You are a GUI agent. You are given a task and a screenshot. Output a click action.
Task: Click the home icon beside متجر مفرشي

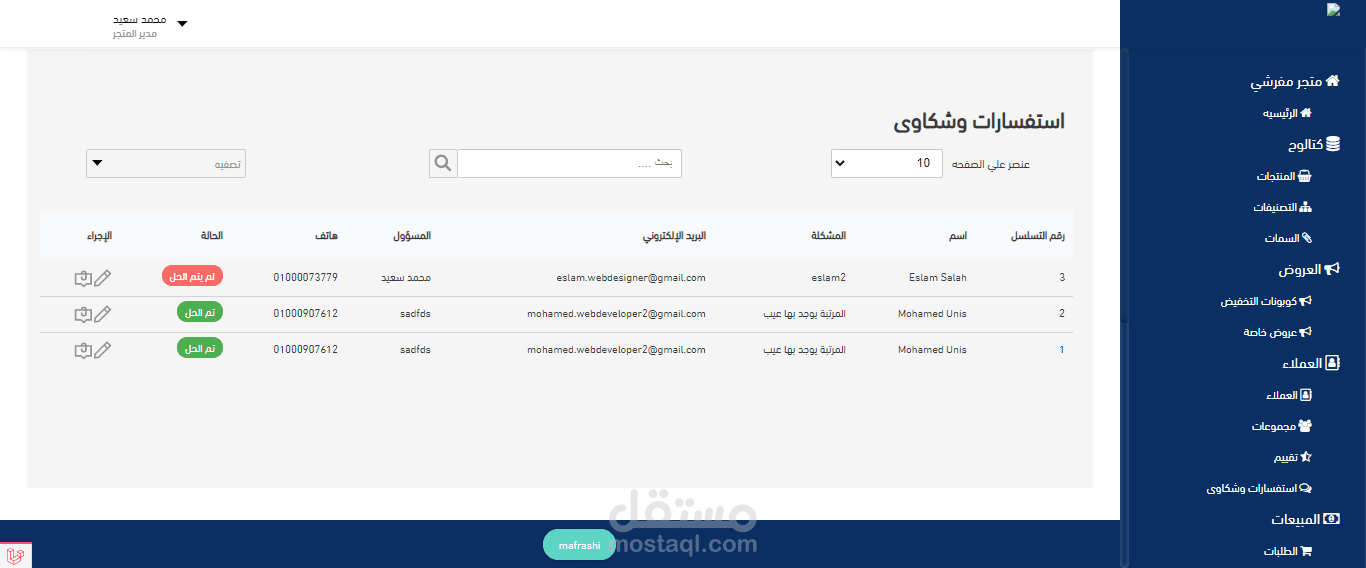(x=1332, y=81)
